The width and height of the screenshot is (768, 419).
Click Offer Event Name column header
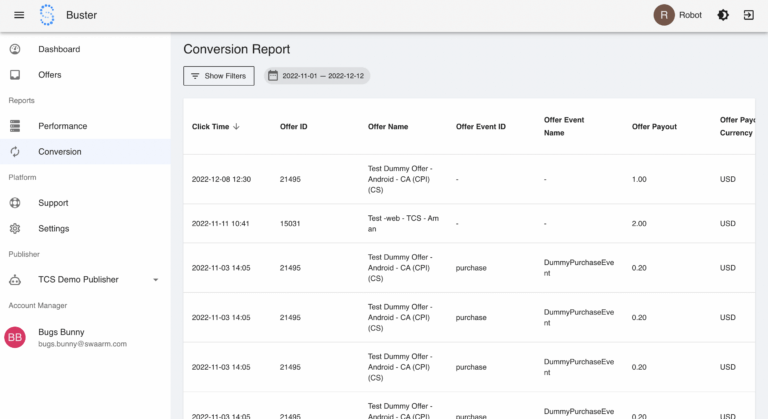click(564, 126)
